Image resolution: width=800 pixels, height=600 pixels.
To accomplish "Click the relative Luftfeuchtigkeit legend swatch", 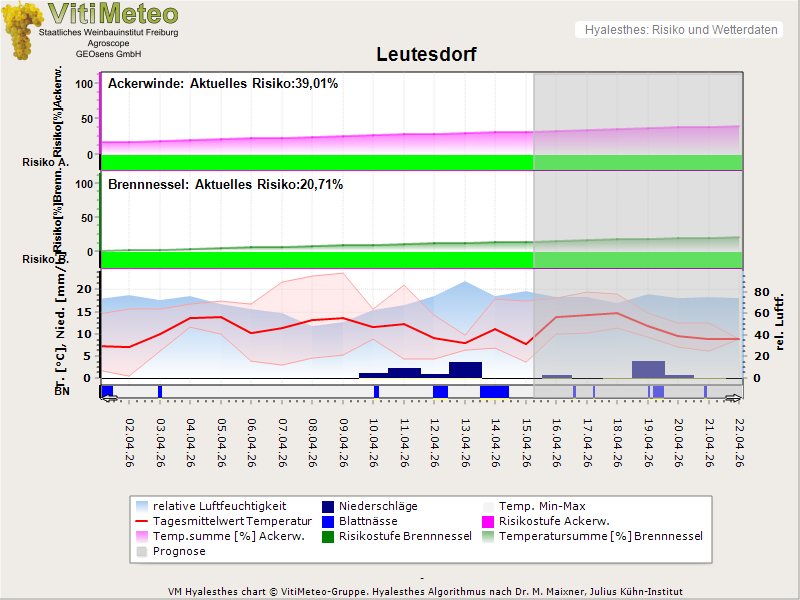I will click(142, 507).
